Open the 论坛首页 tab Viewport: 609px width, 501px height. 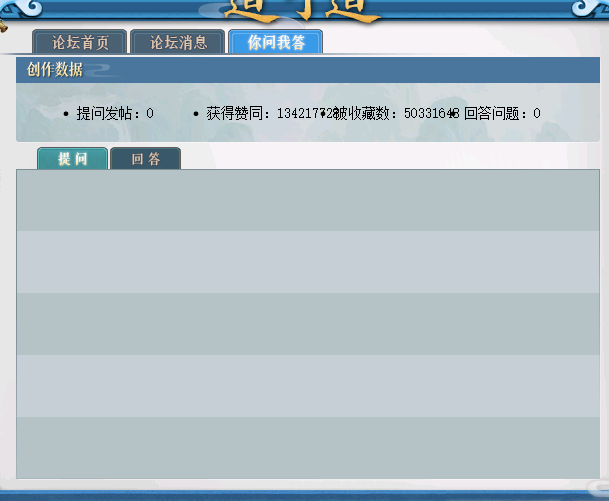79,42
